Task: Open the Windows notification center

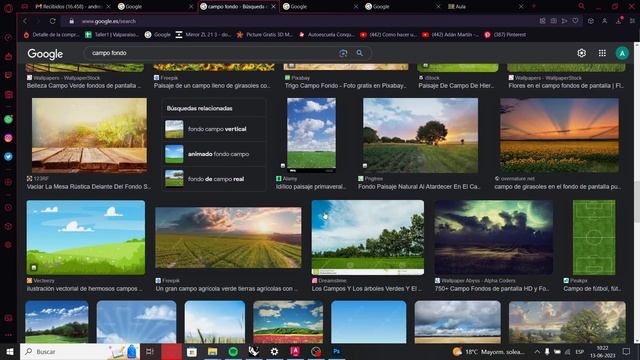Action: 626,351
